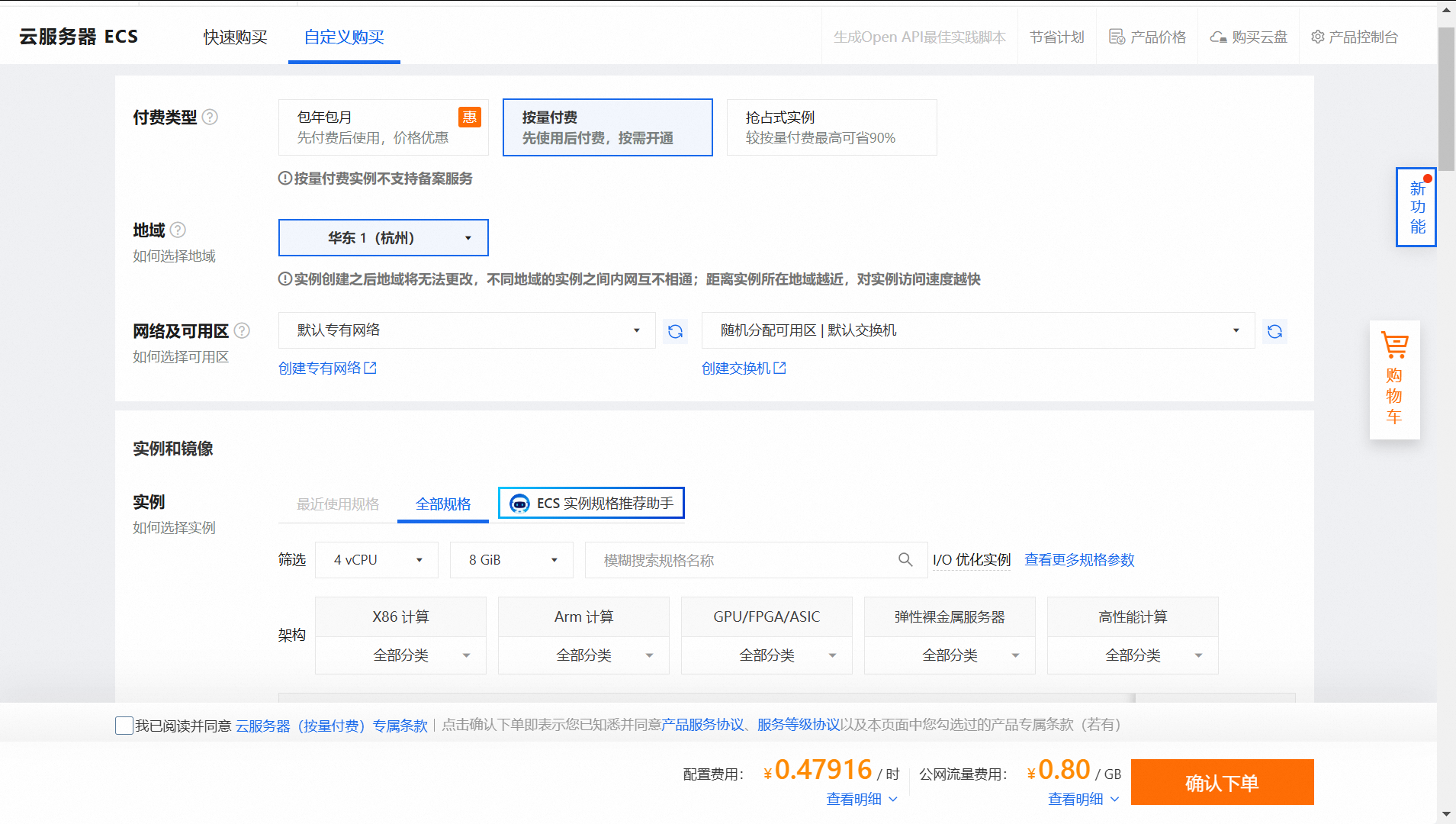
Task: Click the 查看更多规格参数 link
Action: [1079, 560]
